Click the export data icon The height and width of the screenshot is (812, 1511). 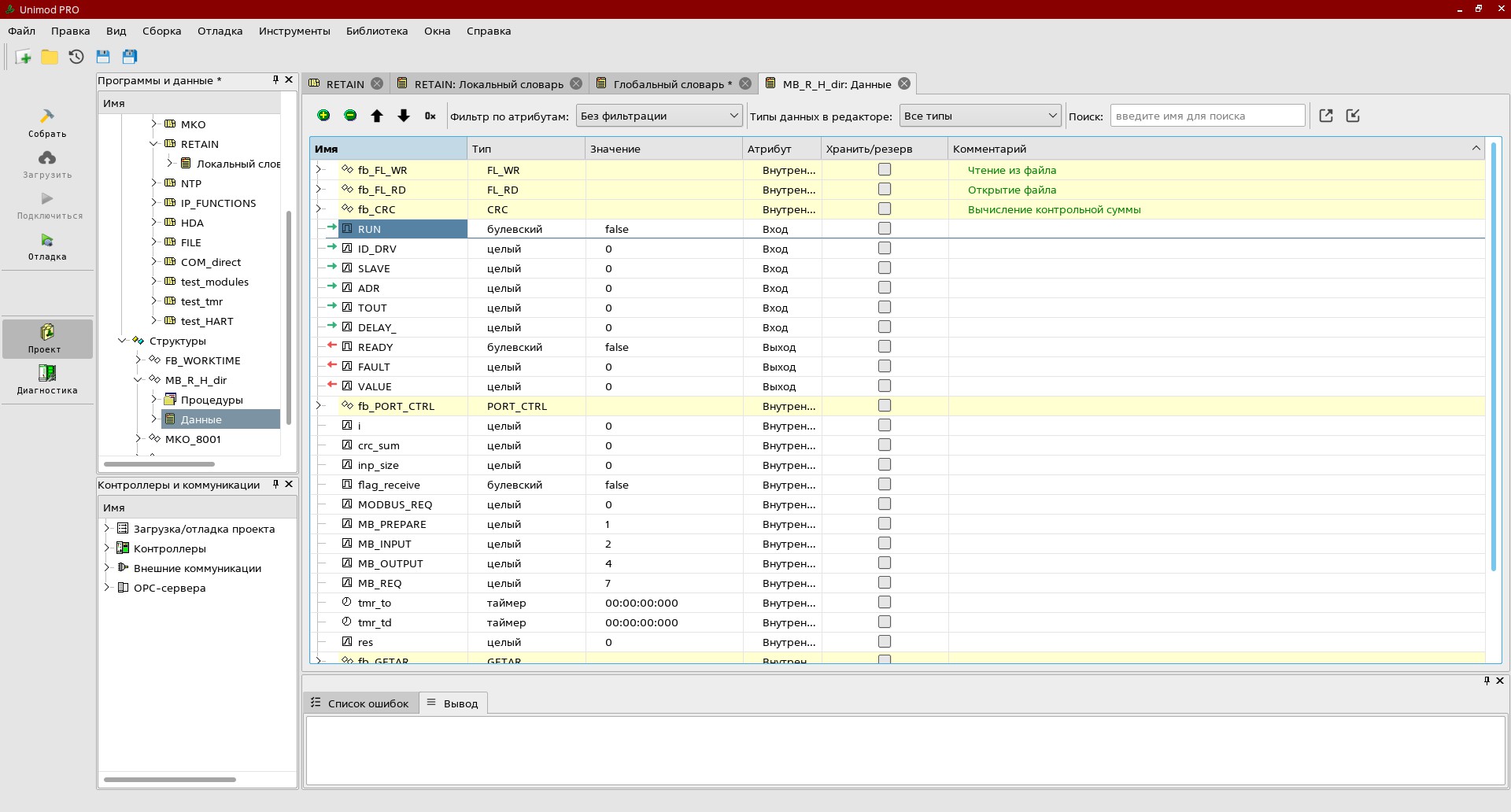click(1326, 116)
